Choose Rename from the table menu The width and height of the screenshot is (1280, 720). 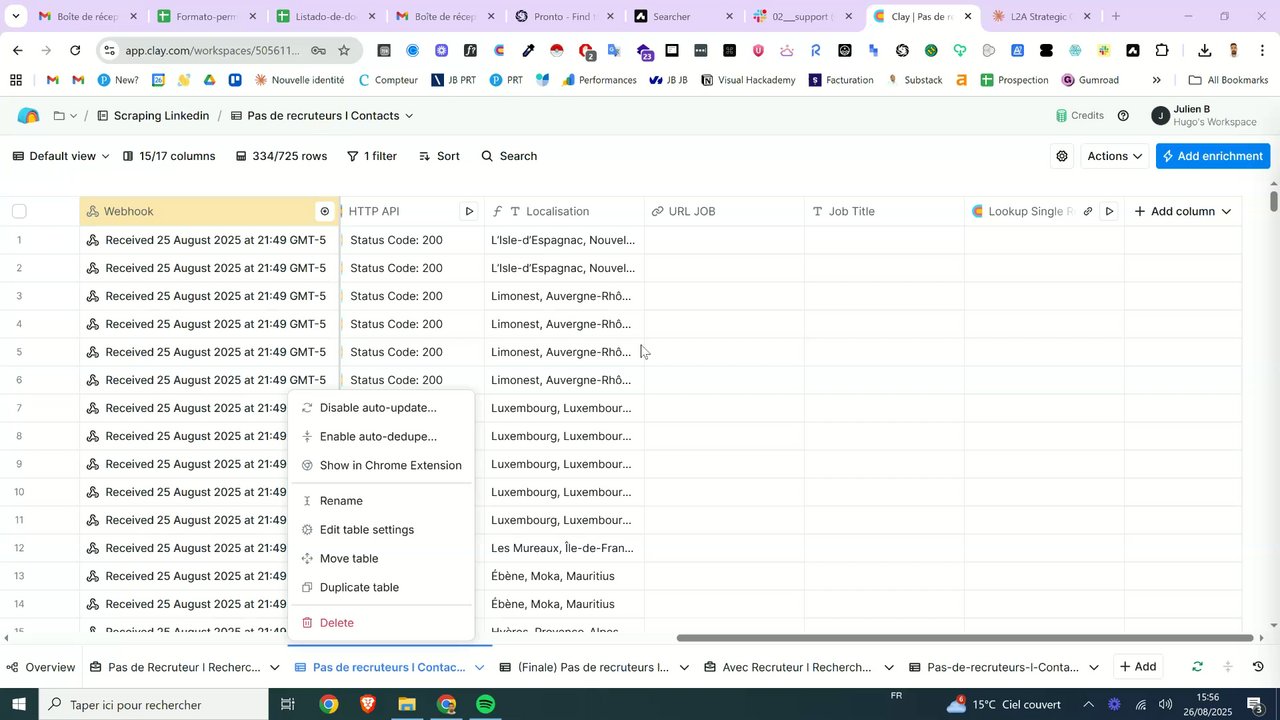[x=381, y=501]
